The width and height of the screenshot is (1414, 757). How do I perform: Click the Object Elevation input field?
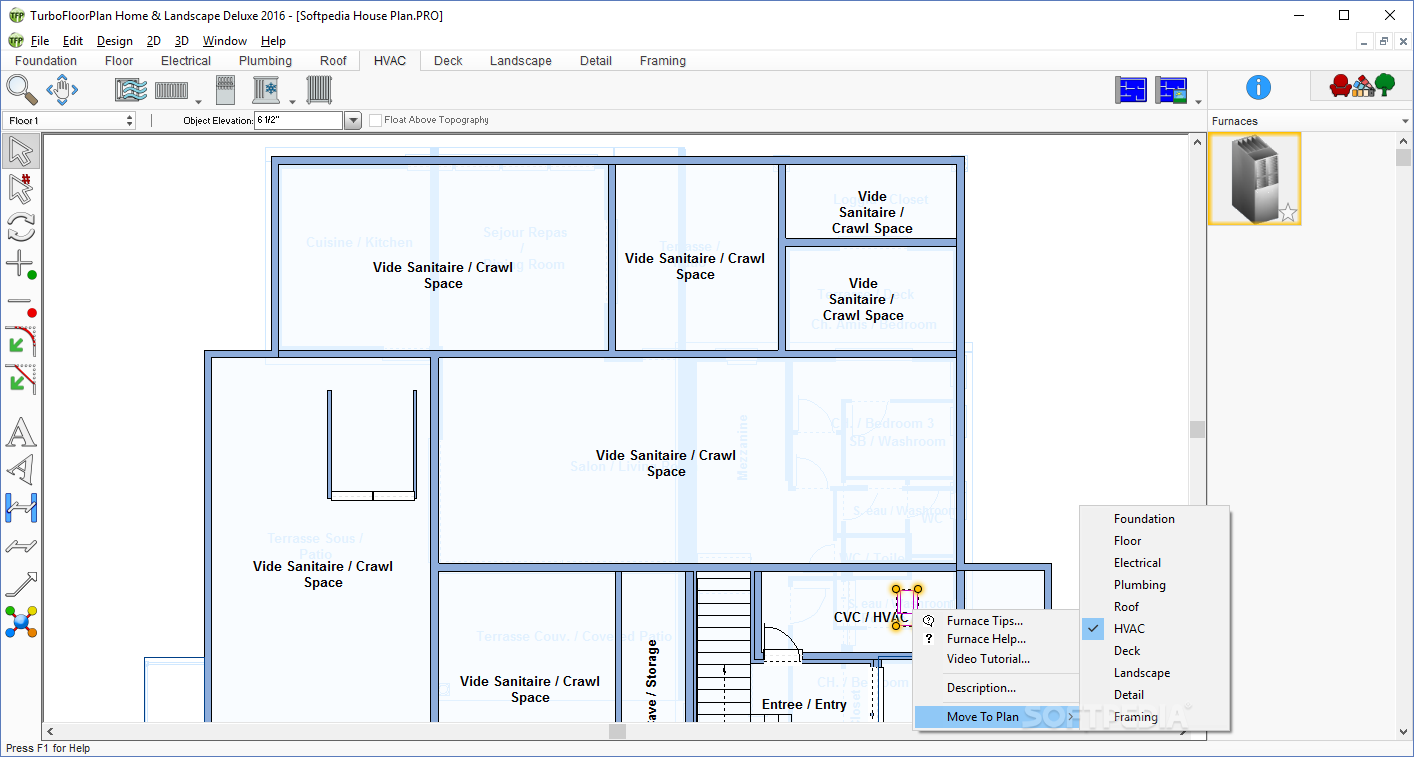[298, 121]
